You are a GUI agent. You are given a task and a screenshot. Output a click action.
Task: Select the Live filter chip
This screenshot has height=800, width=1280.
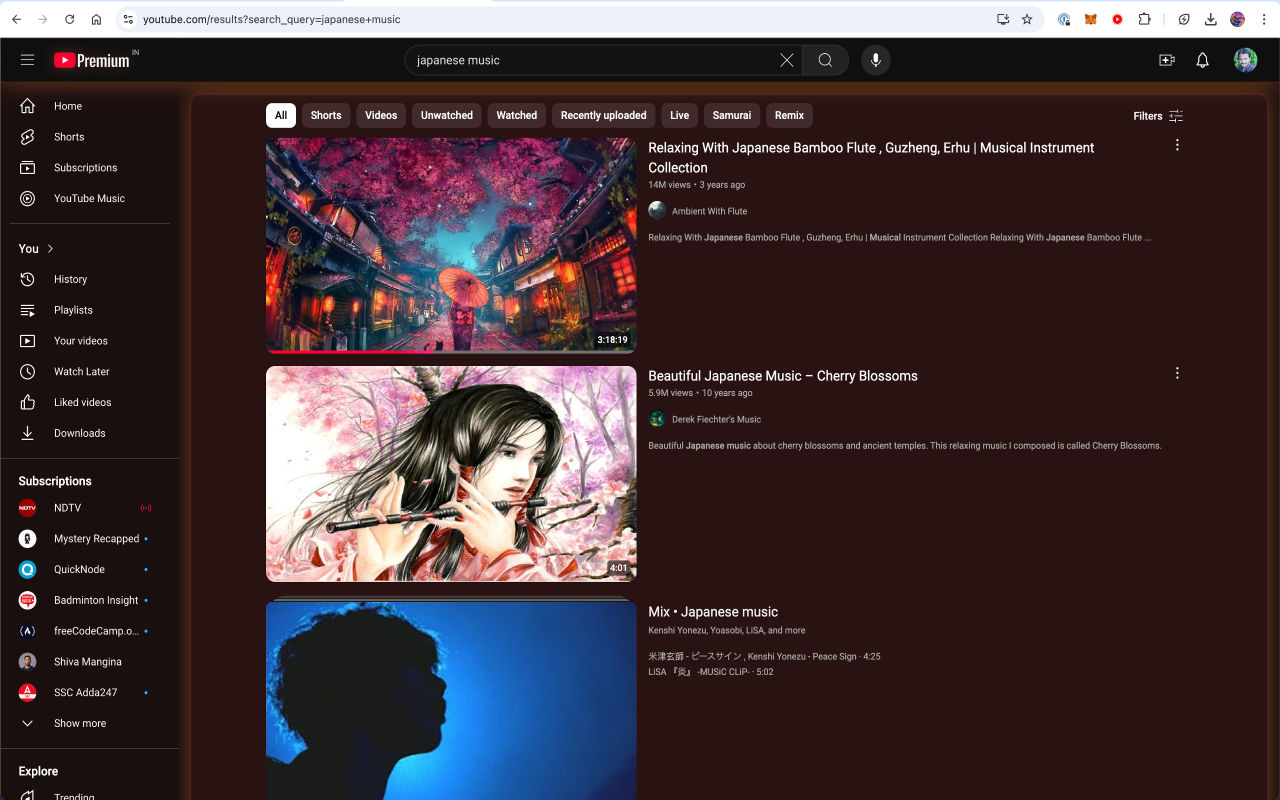[x=680, y=115]
